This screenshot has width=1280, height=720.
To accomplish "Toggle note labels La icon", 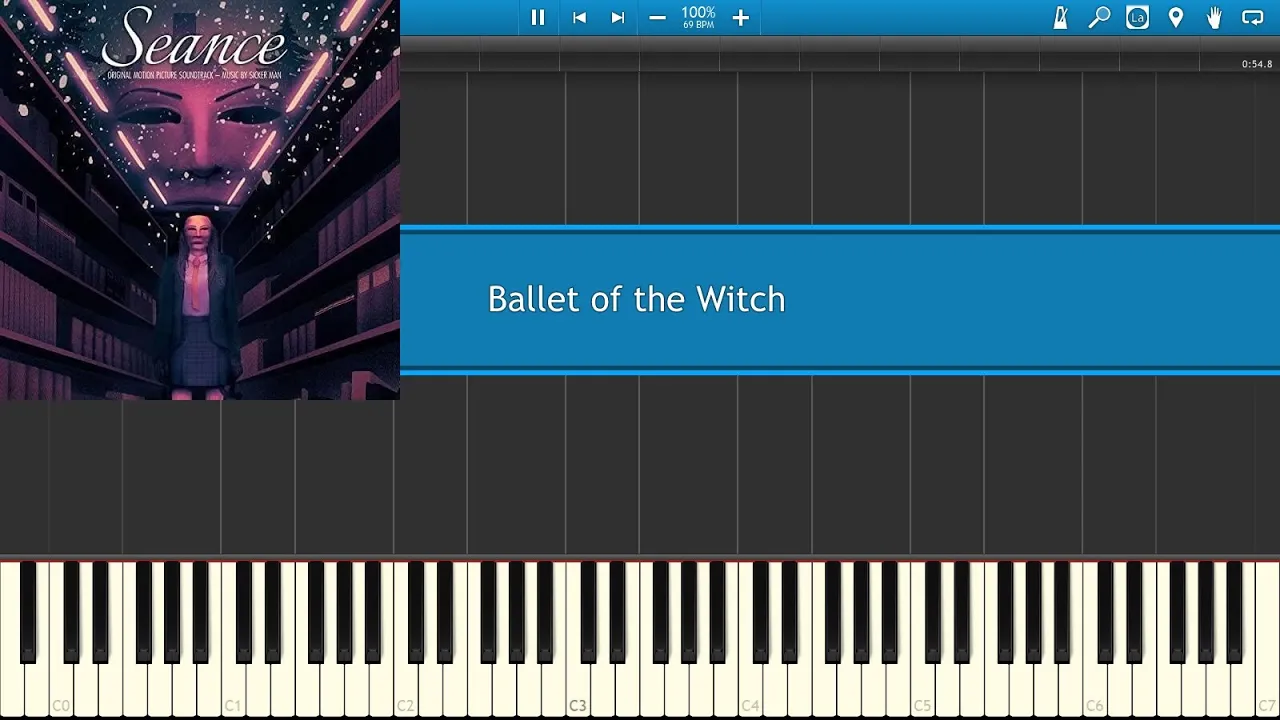I will pos(1137,17).
